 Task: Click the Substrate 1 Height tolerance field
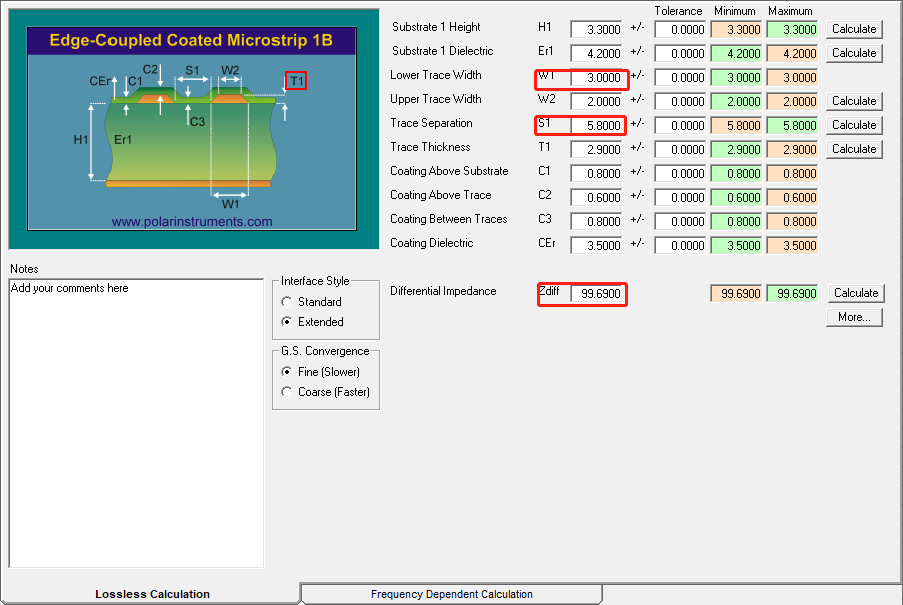pyautogui.click(x=680, y=30)
